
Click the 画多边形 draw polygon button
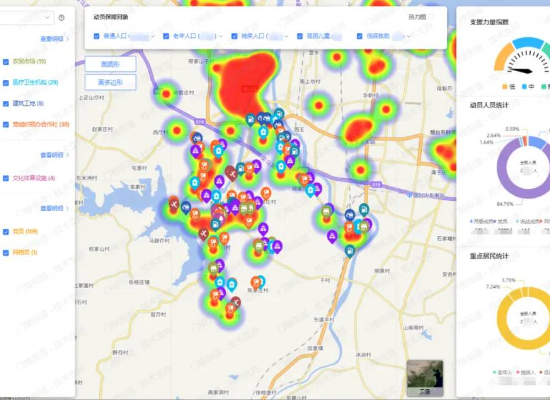(x=110, y=82)
